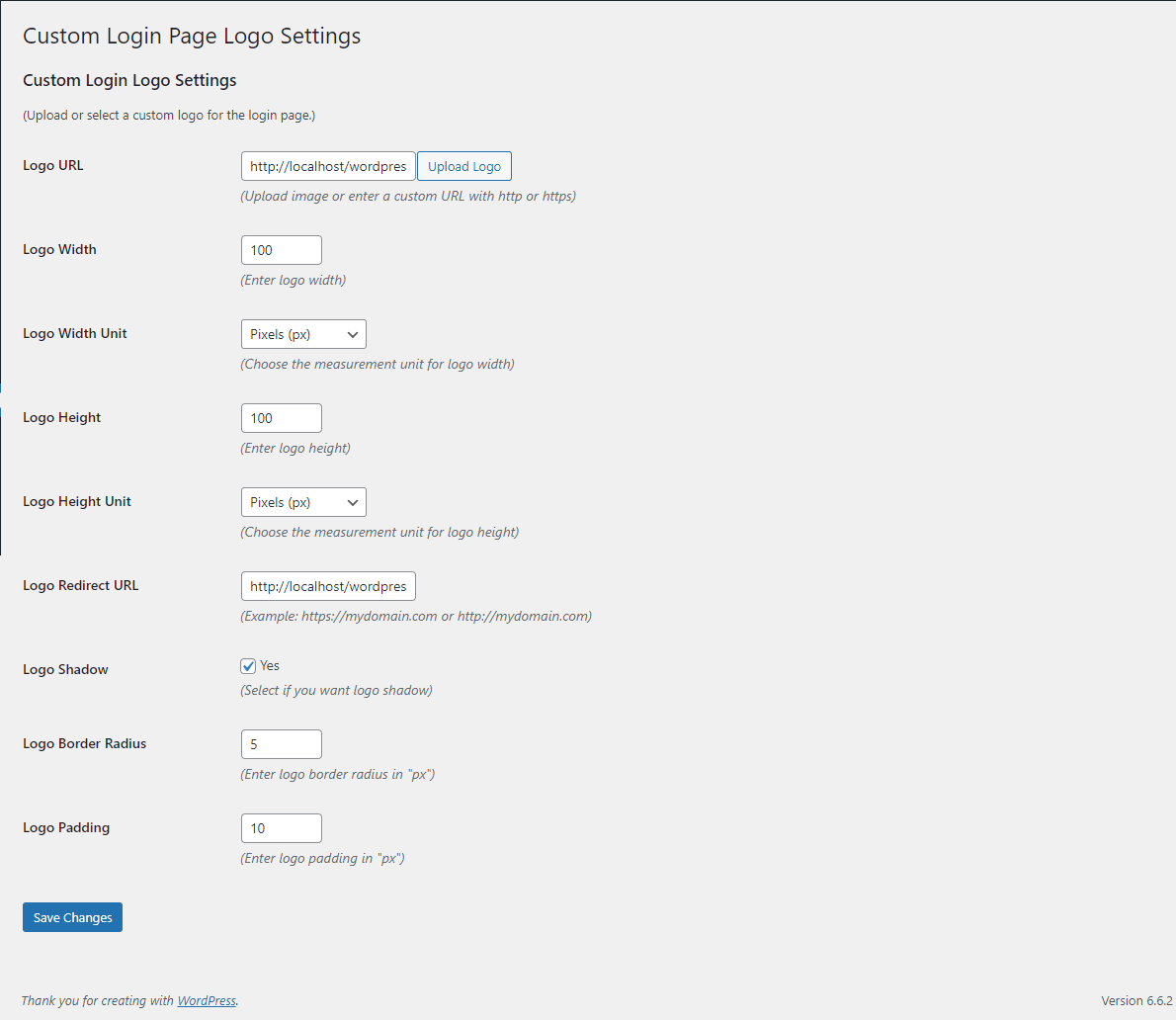
Task: Select the Logo Shadow row label
Action: point(65,669)
